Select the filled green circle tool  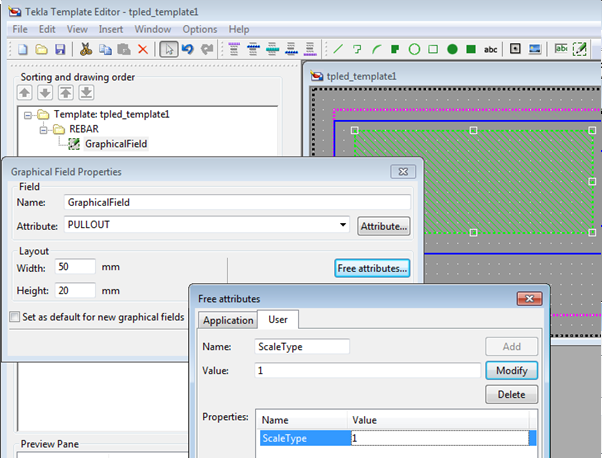(452, 49)
